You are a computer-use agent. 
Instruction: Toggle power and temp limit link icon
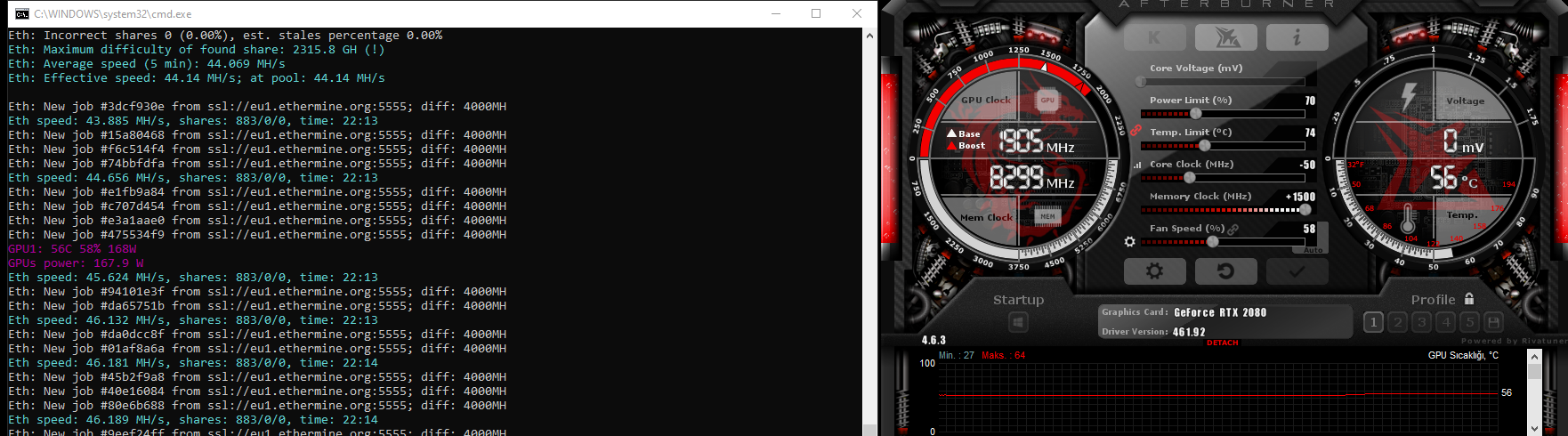pyautogui.click(x=1136, y=130)
